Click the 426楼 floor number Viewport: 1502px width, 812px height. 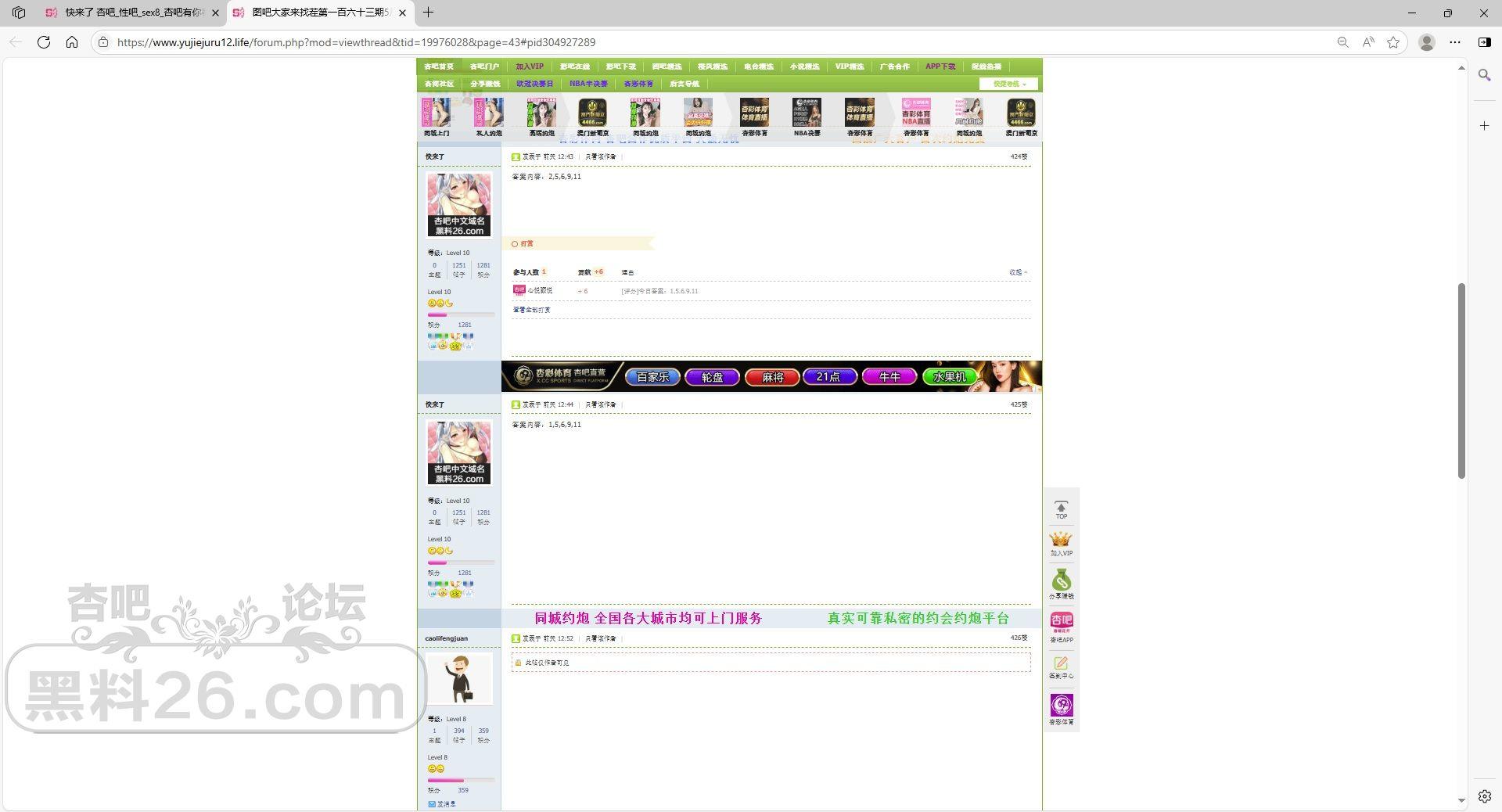[1019, 638]
